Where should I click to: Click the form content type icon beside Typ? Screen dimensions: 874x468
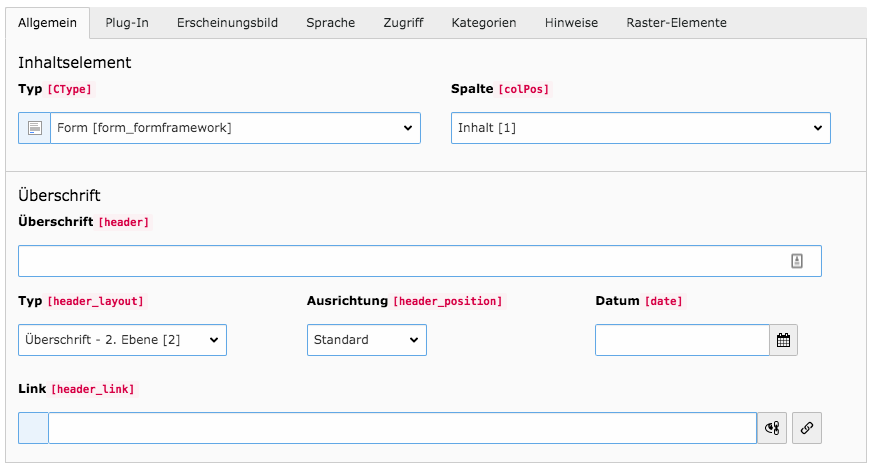pyautogui.click(x=35, y=128)
